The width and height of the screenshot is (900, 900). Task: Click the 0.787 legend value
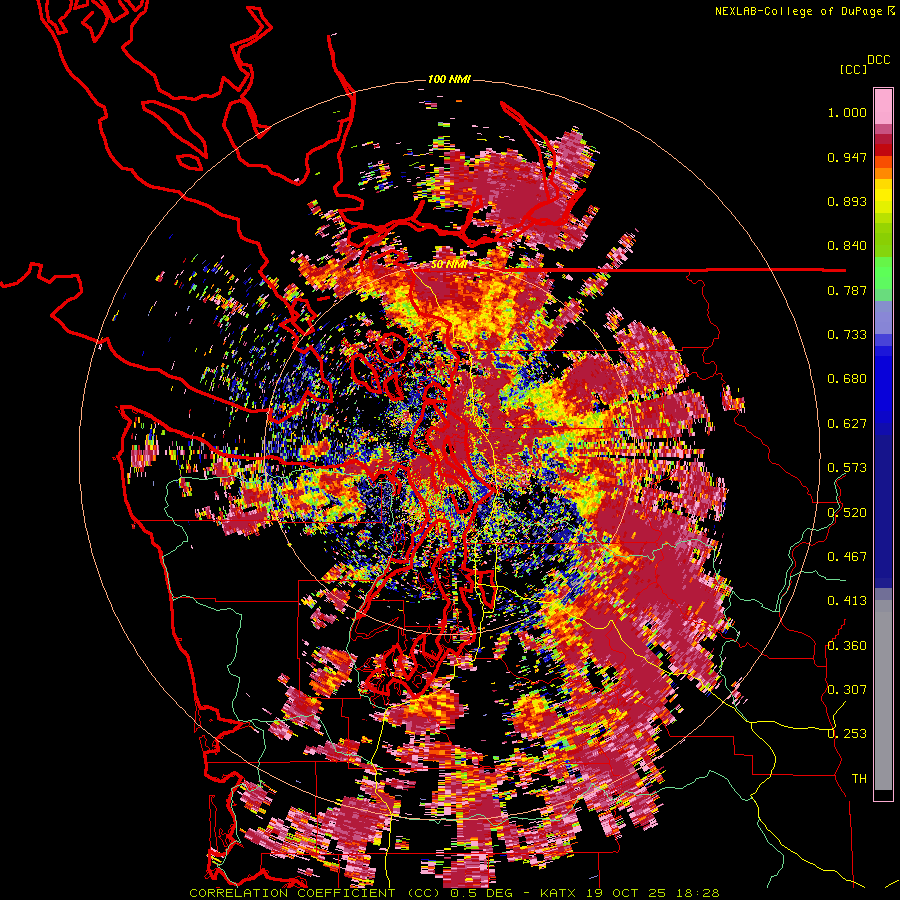pyautogui.click(x=847, y=290)
